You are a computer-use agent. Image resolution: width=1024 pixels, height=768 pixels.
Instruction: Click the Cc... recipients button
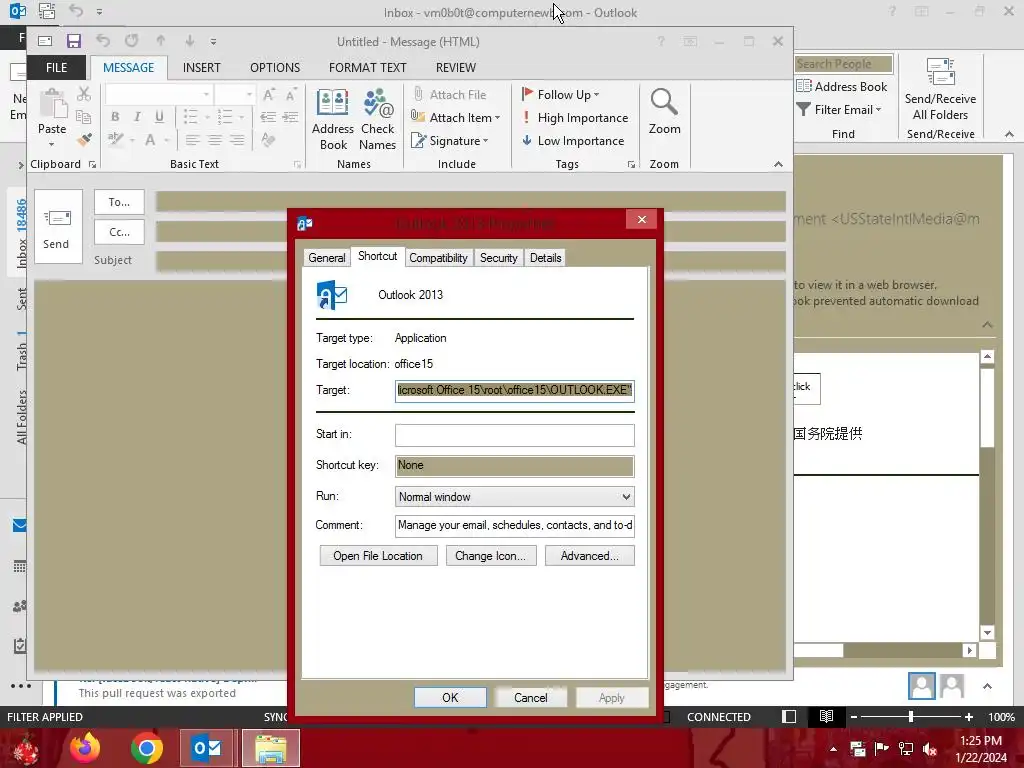click(x=119, y=232)
